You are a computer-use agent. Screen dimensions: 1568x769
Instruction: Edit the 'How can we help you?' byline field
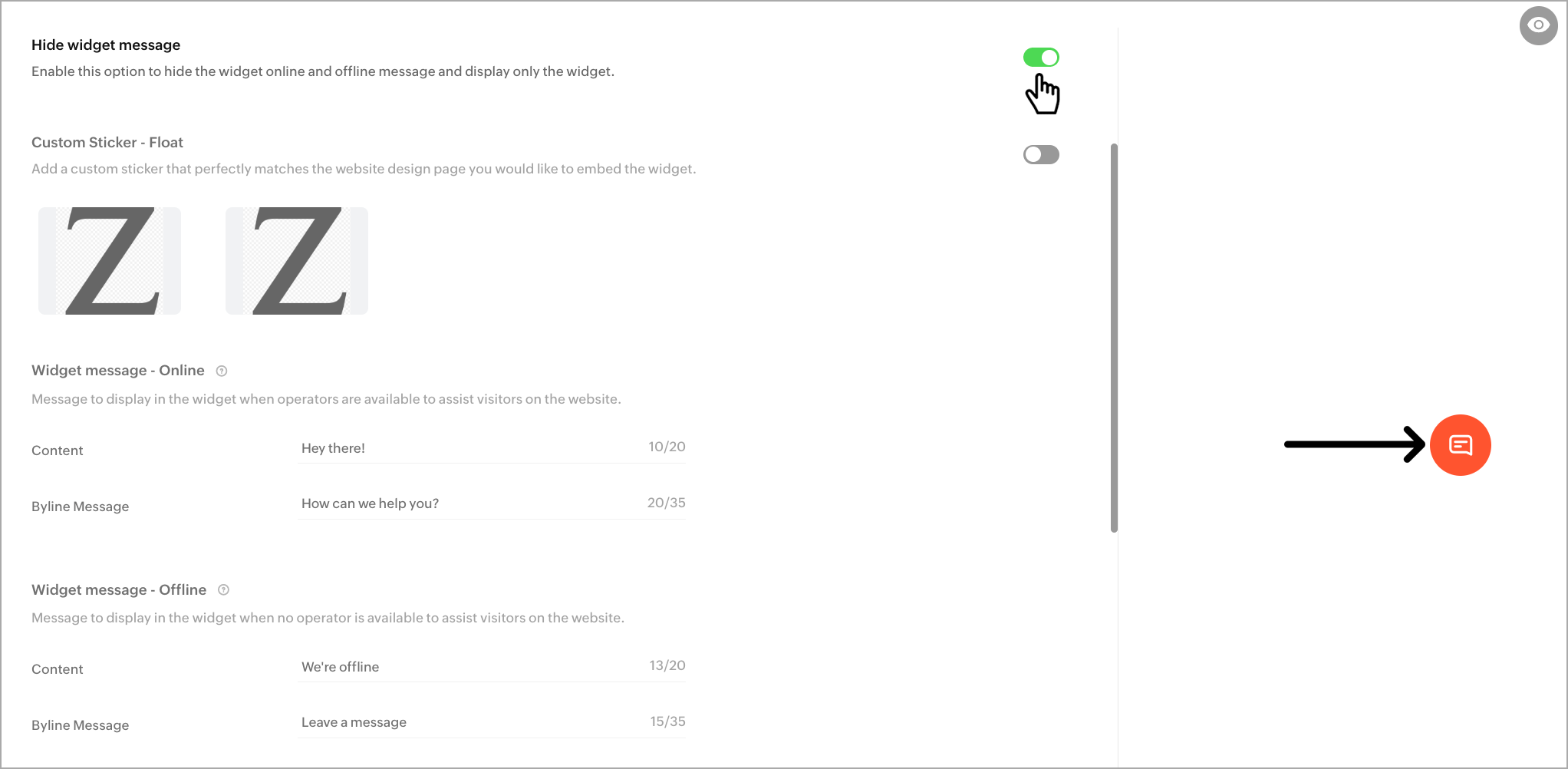[492, 503]
